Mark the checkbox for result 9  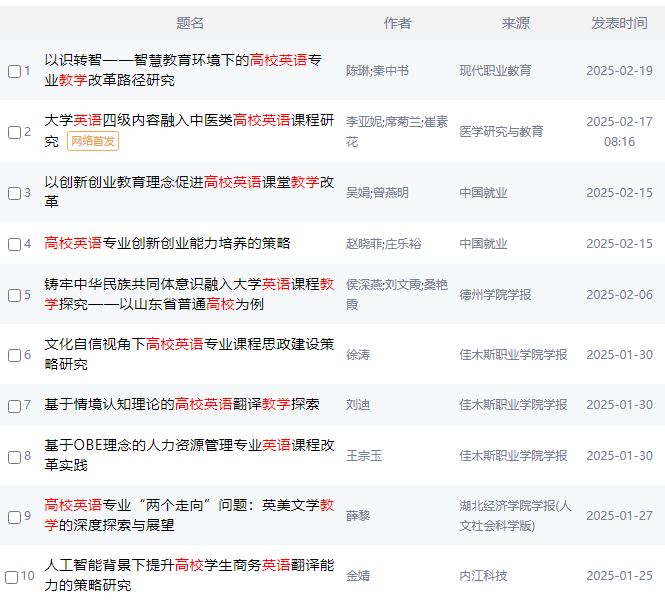point(14,517)
